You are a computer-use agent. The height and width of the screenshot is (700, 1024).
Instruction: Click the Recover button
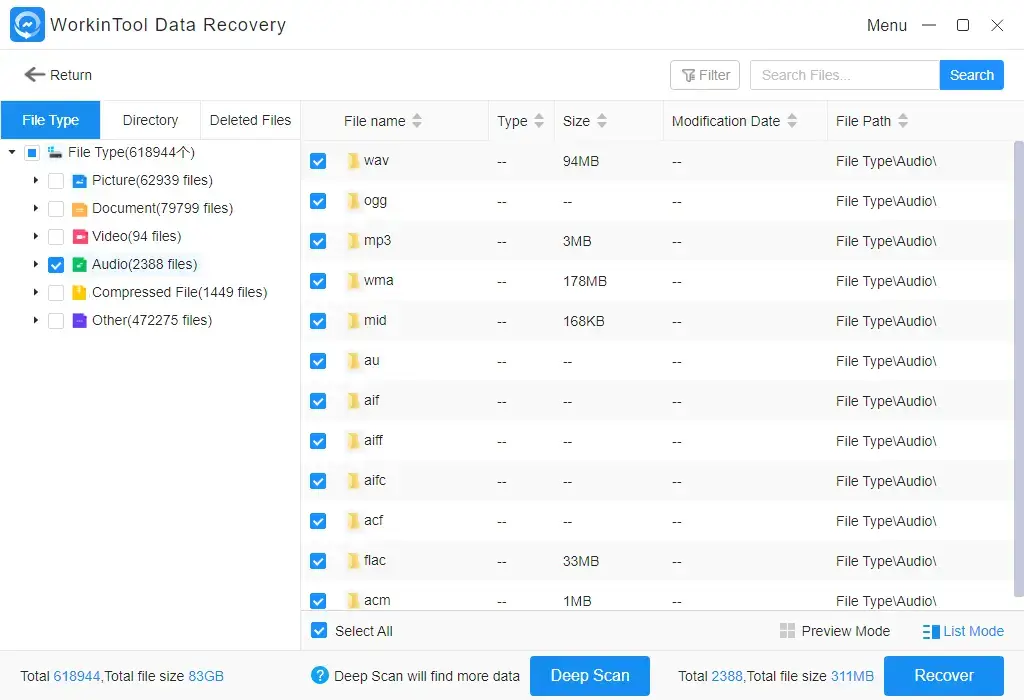click(x=944, y=676)
